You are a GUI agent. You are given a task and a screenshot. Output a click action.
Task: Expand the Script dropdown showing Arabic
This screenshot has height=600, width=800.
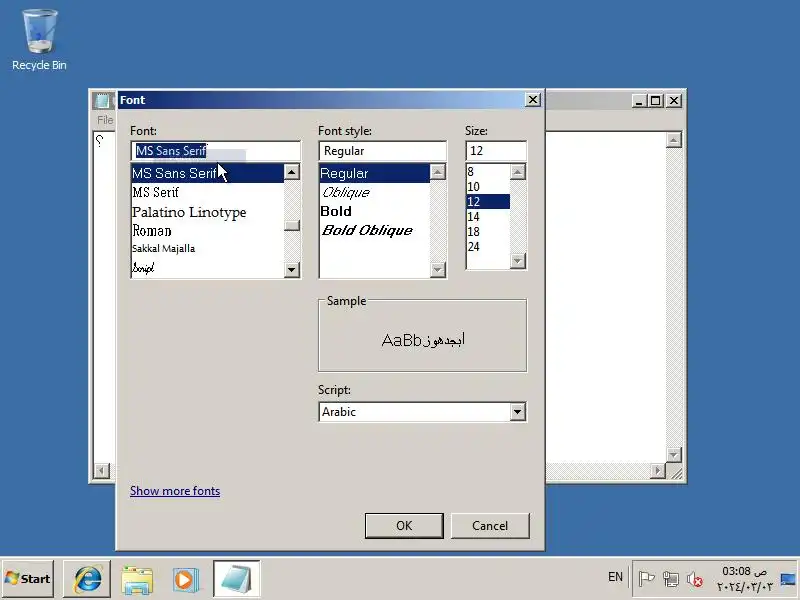pos(517,412)
